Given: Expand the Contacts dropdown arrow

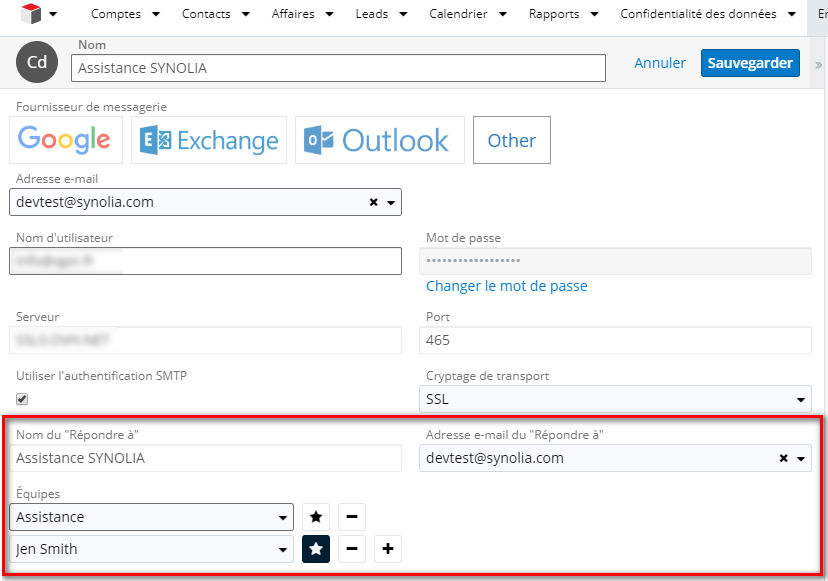Looking at the screenshot, I should point(246,14).
